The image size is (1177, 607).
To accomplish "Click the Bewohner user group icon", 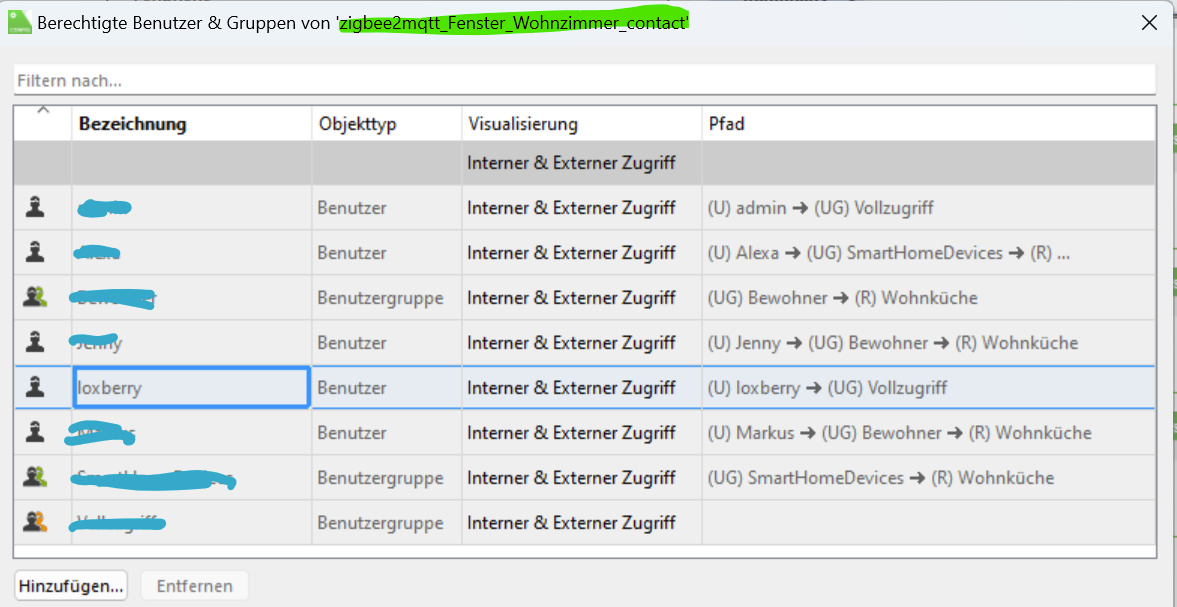I will (36, 298).
